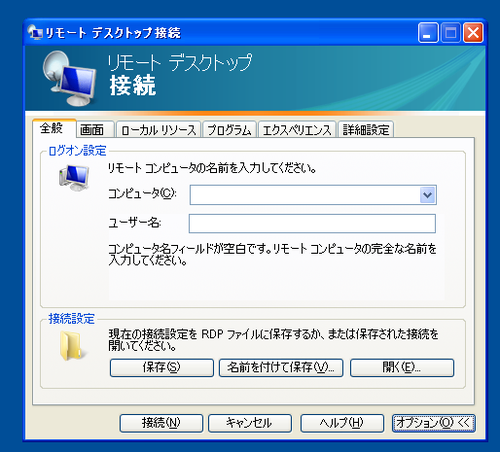This screenshot has width=500, height=452.
Task: Collapse options with オプション(O) << button
Action: click(433, 423)
